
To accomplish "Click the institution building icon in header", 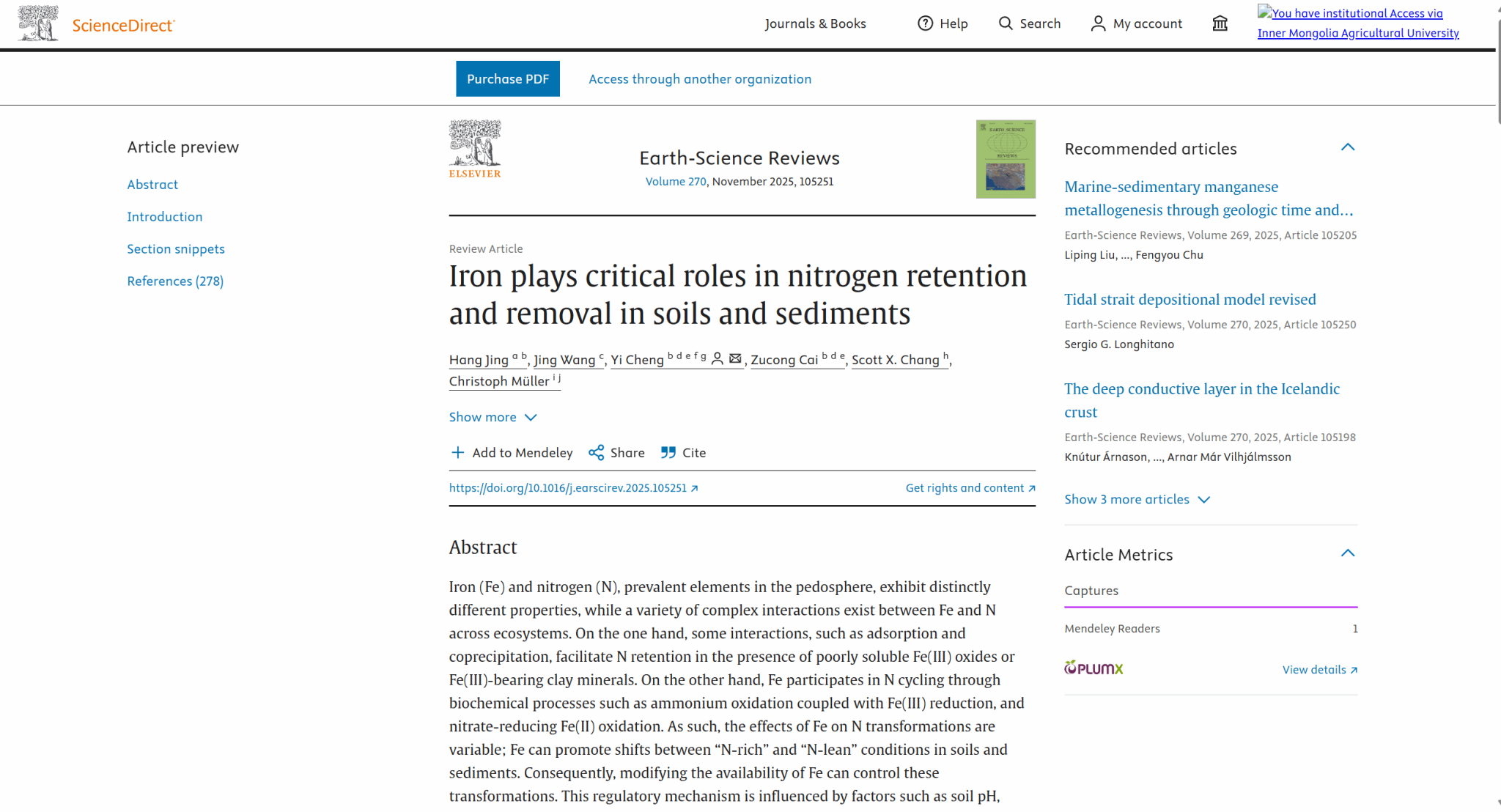I will click(1220, 23).
